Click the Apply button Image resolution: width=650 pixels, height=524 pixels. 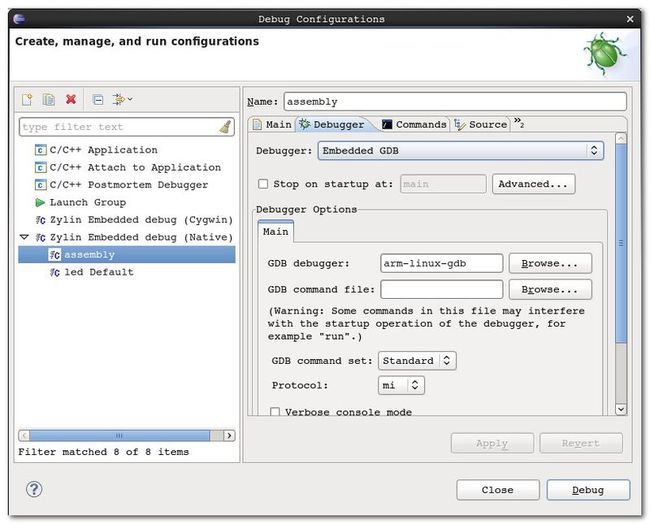click(x=492, y=443)
